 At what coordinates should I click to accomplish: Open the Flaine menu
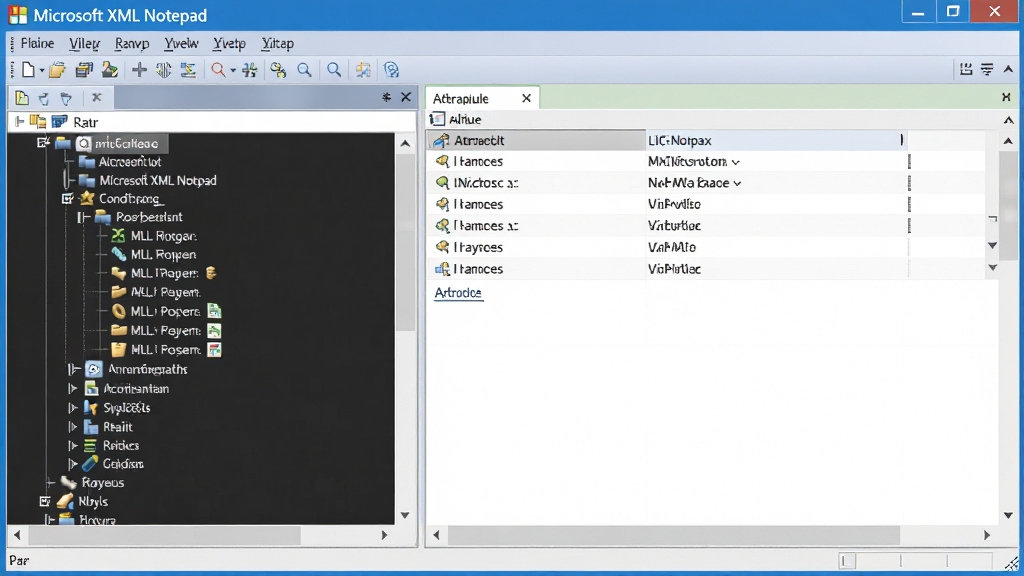tap(37, 43)
